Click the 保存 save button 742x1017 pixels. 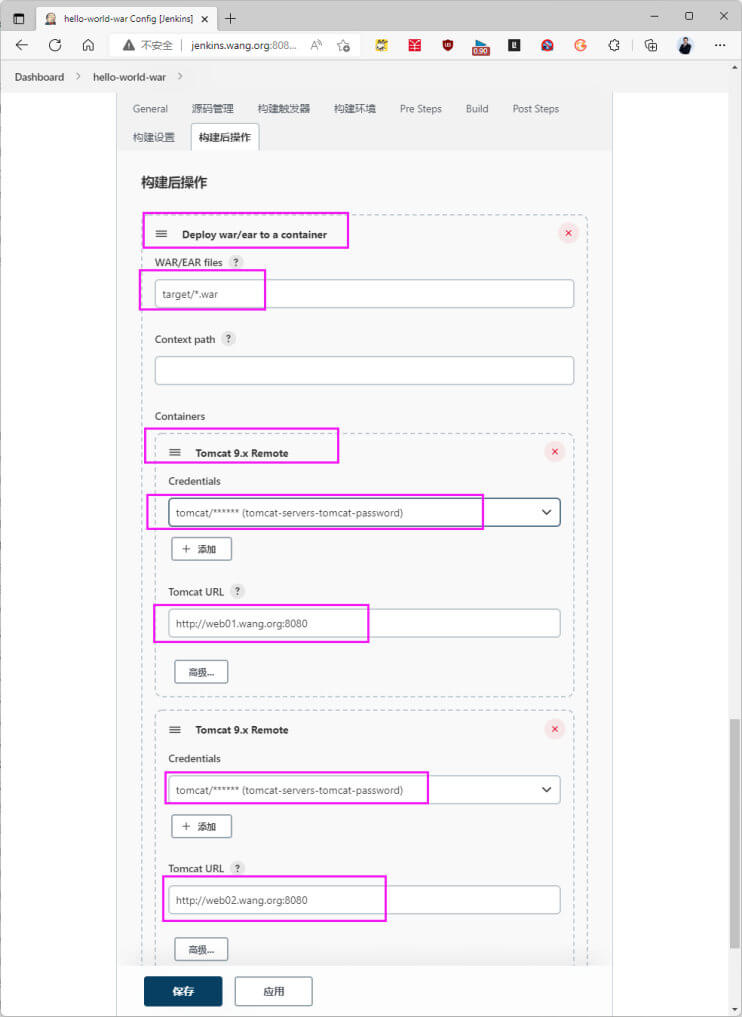[183, 991]
